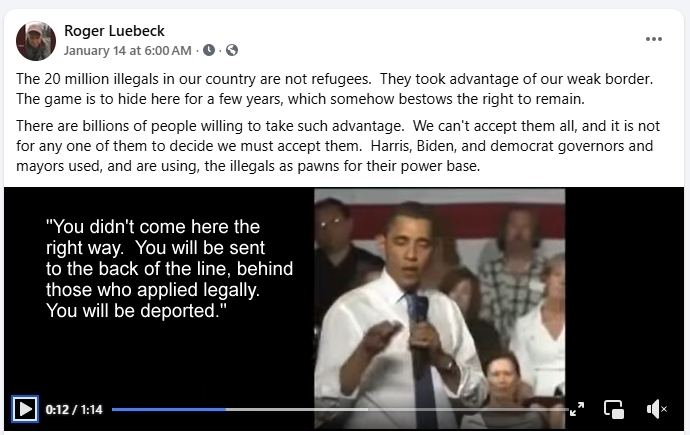Open the Roger Luebeck name link
This screenshot has height=435, width=690.
[x=114, y=31]
